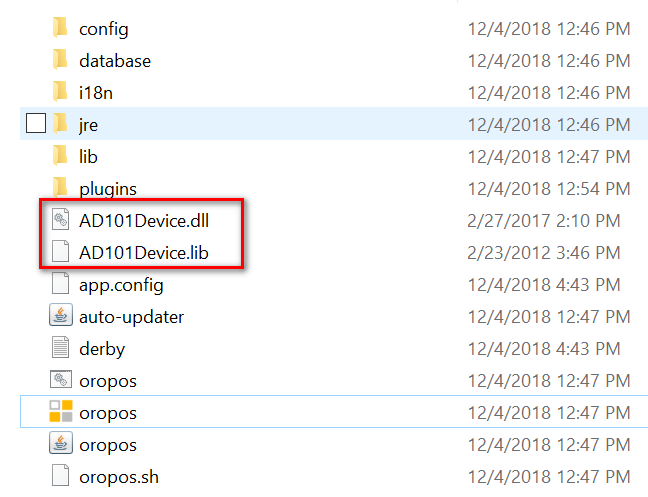Viewport: 648px width, 497px height.
Task: Select the auto-updater Java jar icon
Action: pos(61,316)
